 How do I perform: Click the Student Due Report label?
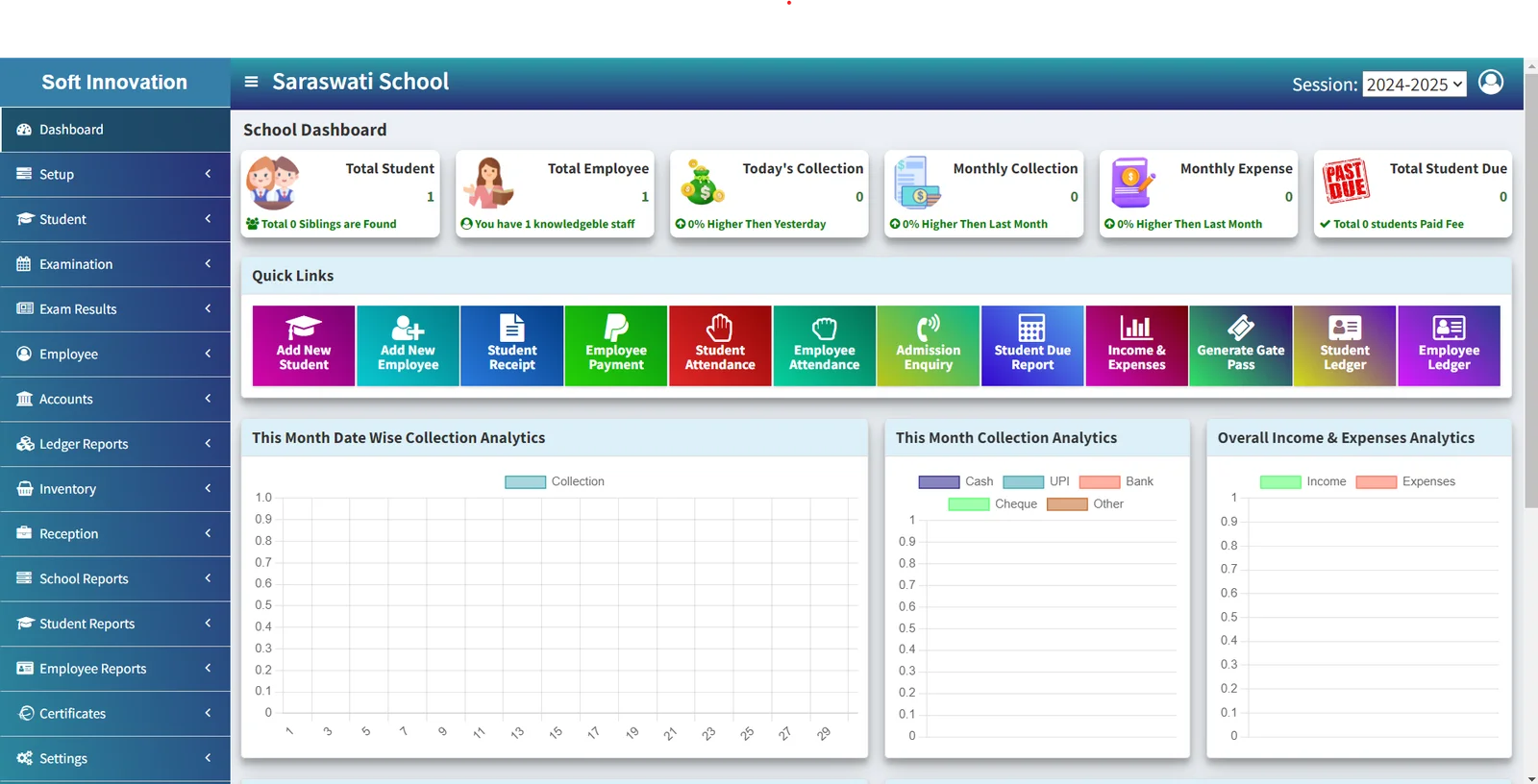coord(1032,357)
